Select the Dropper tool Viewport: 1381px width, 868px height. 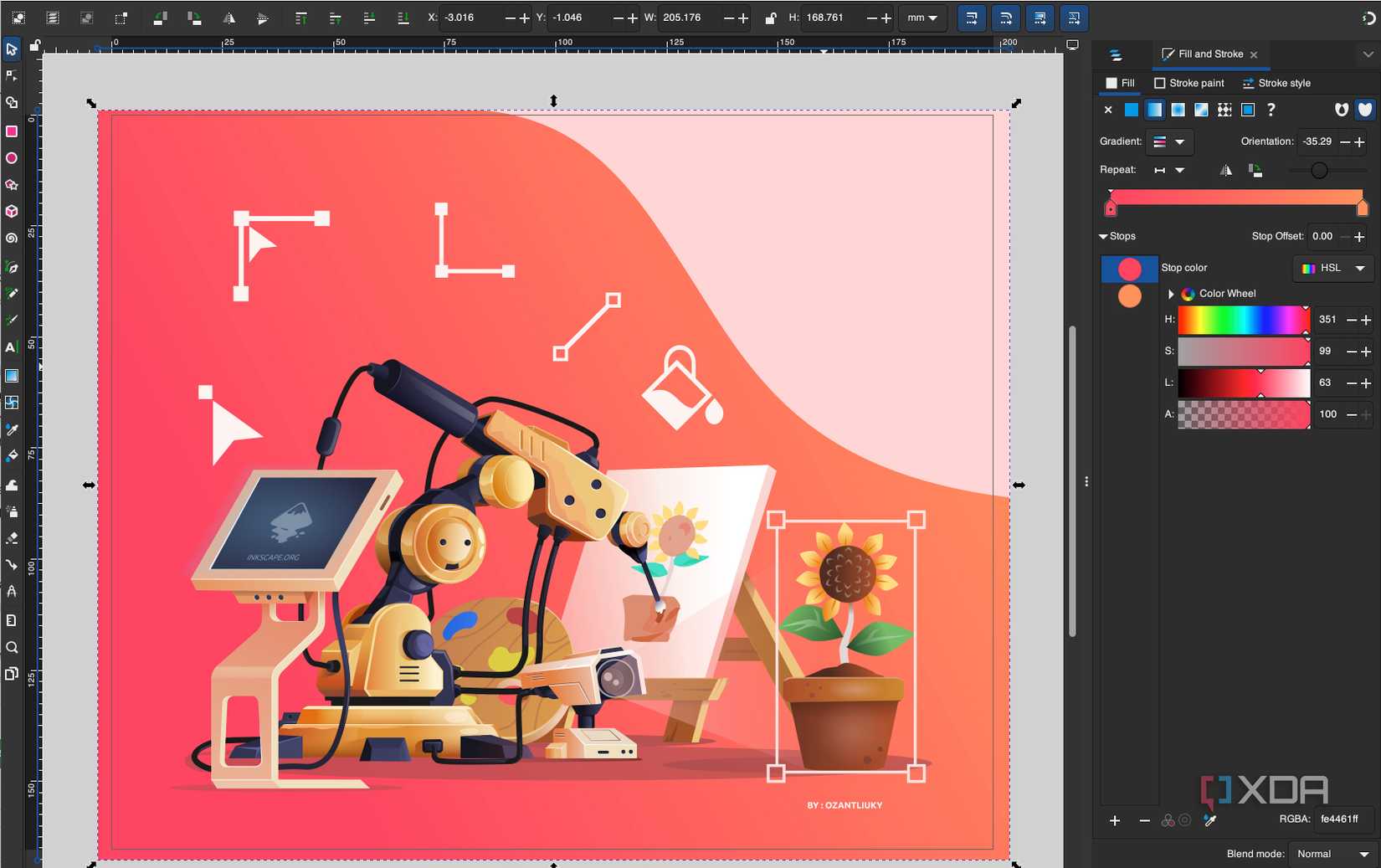12,429
